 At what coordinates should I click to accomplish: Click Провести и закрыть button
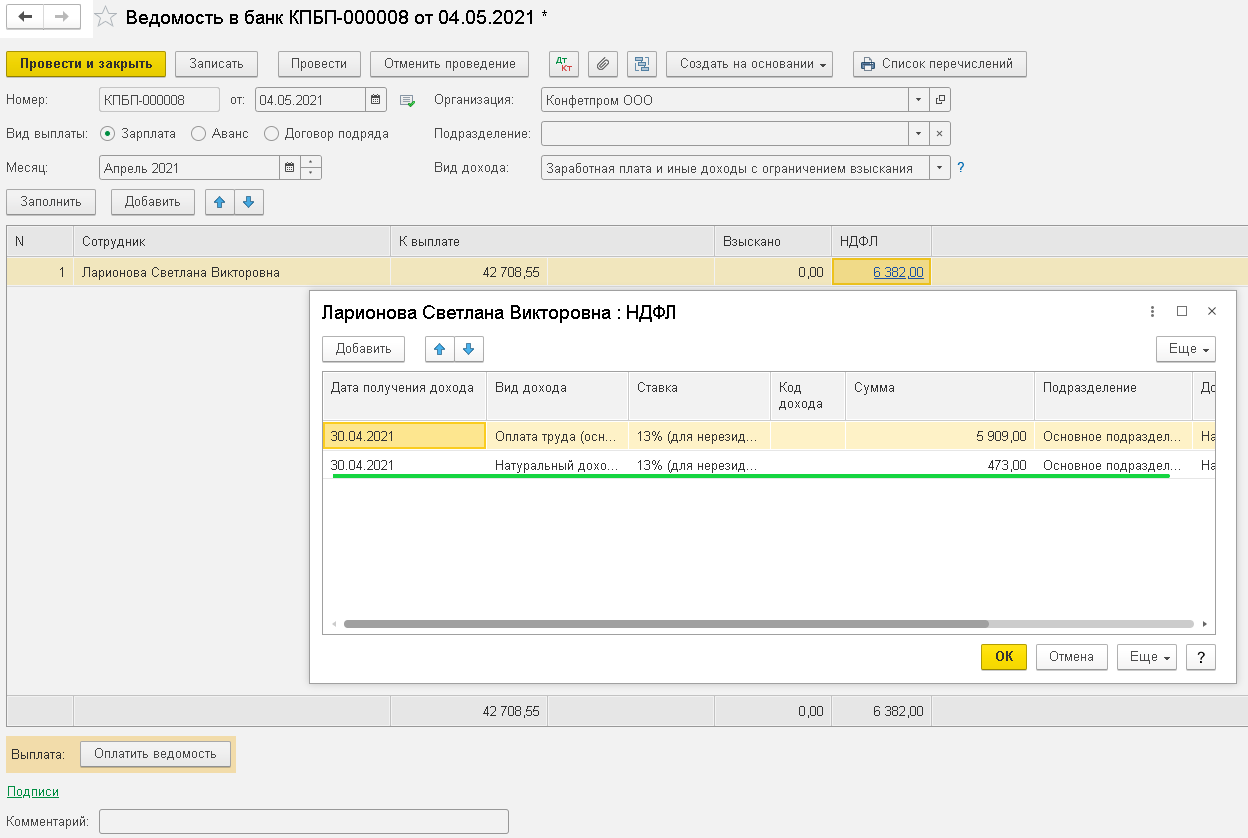pyautogui.click(x=86, y=64)
